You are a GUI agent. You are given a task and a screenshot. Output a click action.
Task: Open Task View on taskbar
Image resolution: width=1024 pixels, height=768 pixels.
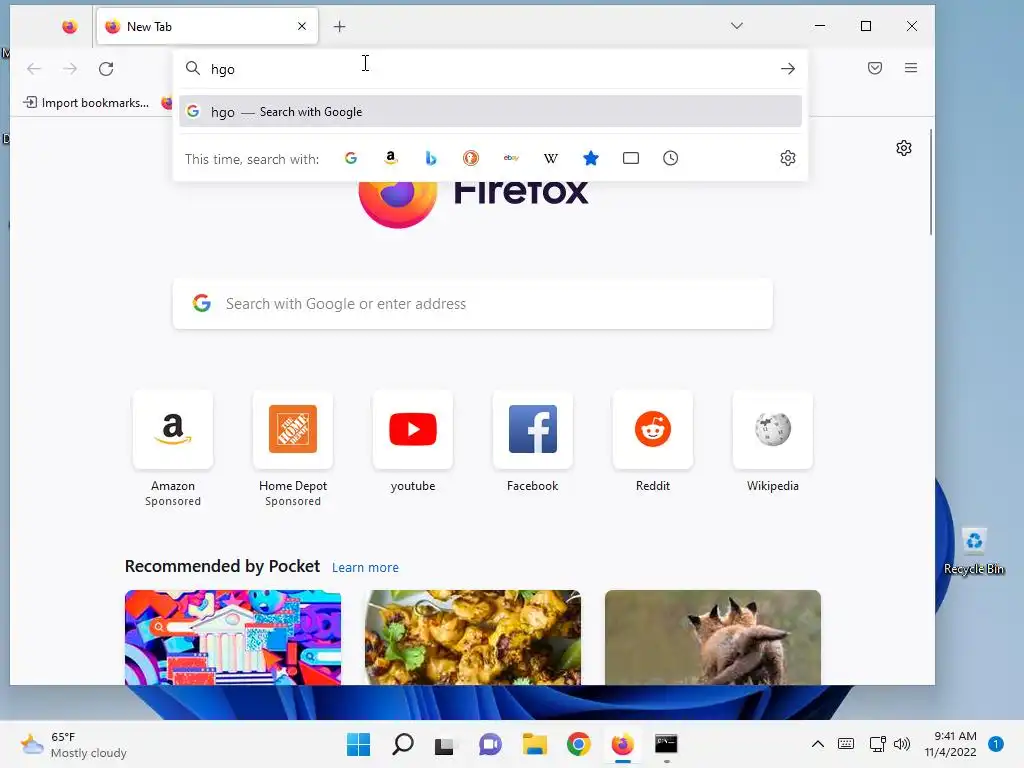pos(444,744)
